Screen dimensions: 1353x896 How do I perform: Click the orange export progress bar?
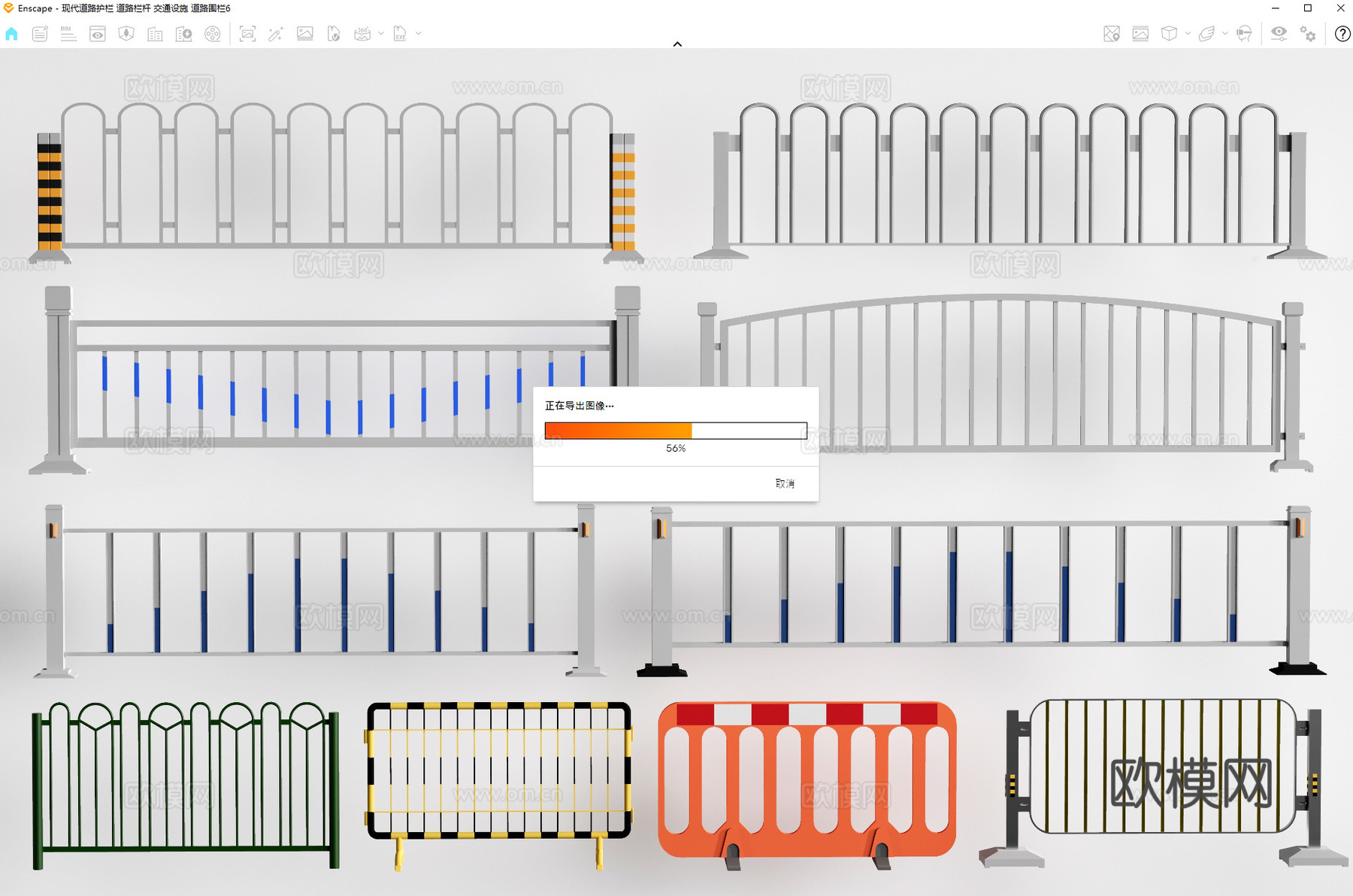click(676, 431)
